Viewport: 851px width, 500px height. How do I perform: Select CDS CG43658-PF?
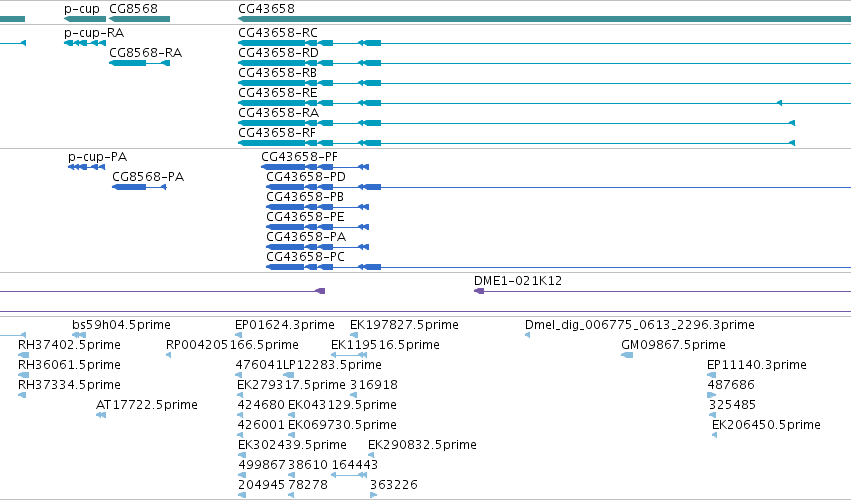(x=315, y=167)
